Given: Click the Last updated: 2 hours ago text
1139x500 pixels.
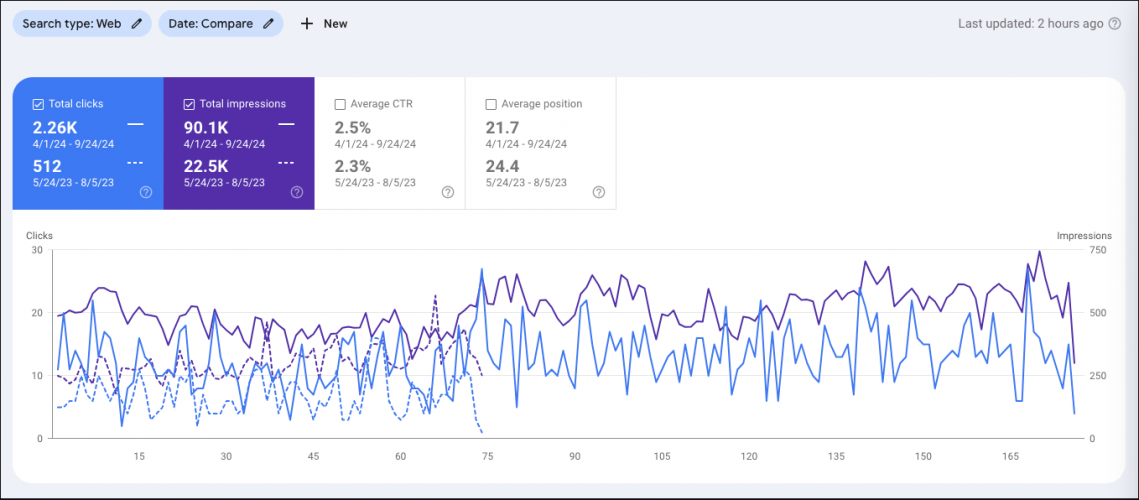Looking at the screenshot, I should point(1030,24).
